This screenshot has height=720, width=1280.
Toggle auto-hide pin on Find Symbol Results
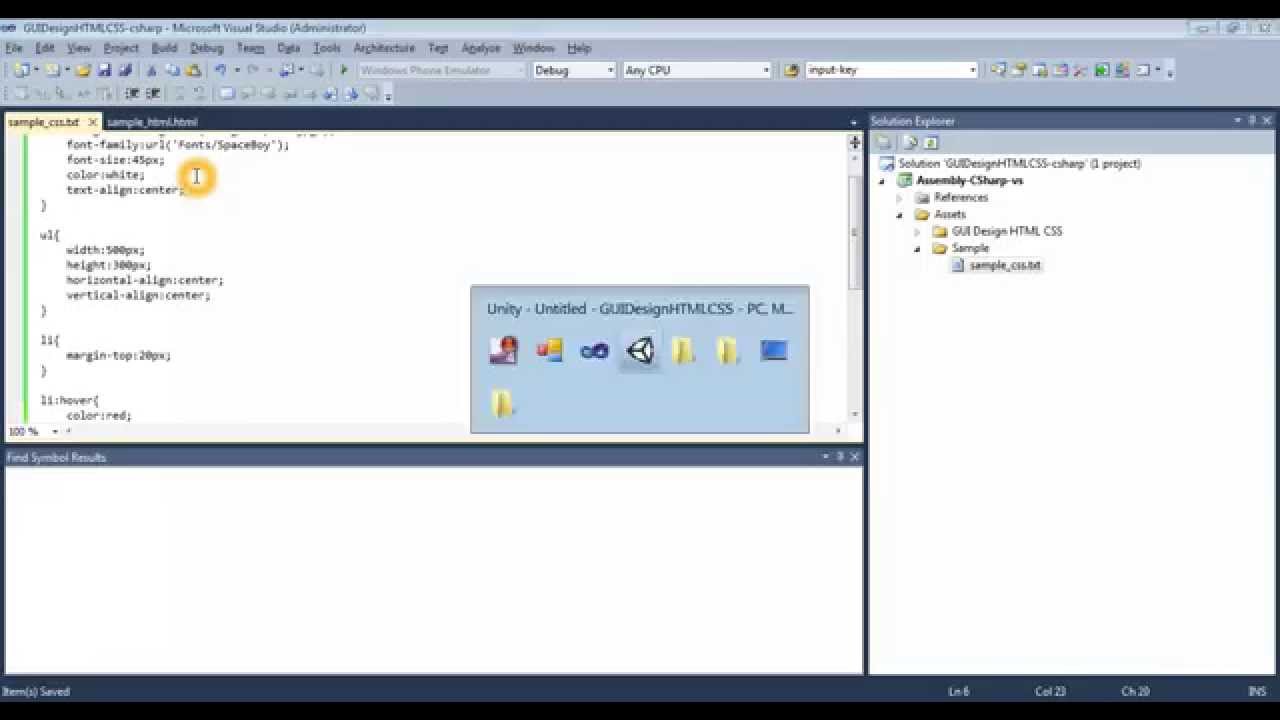click(x=840, y=457)
